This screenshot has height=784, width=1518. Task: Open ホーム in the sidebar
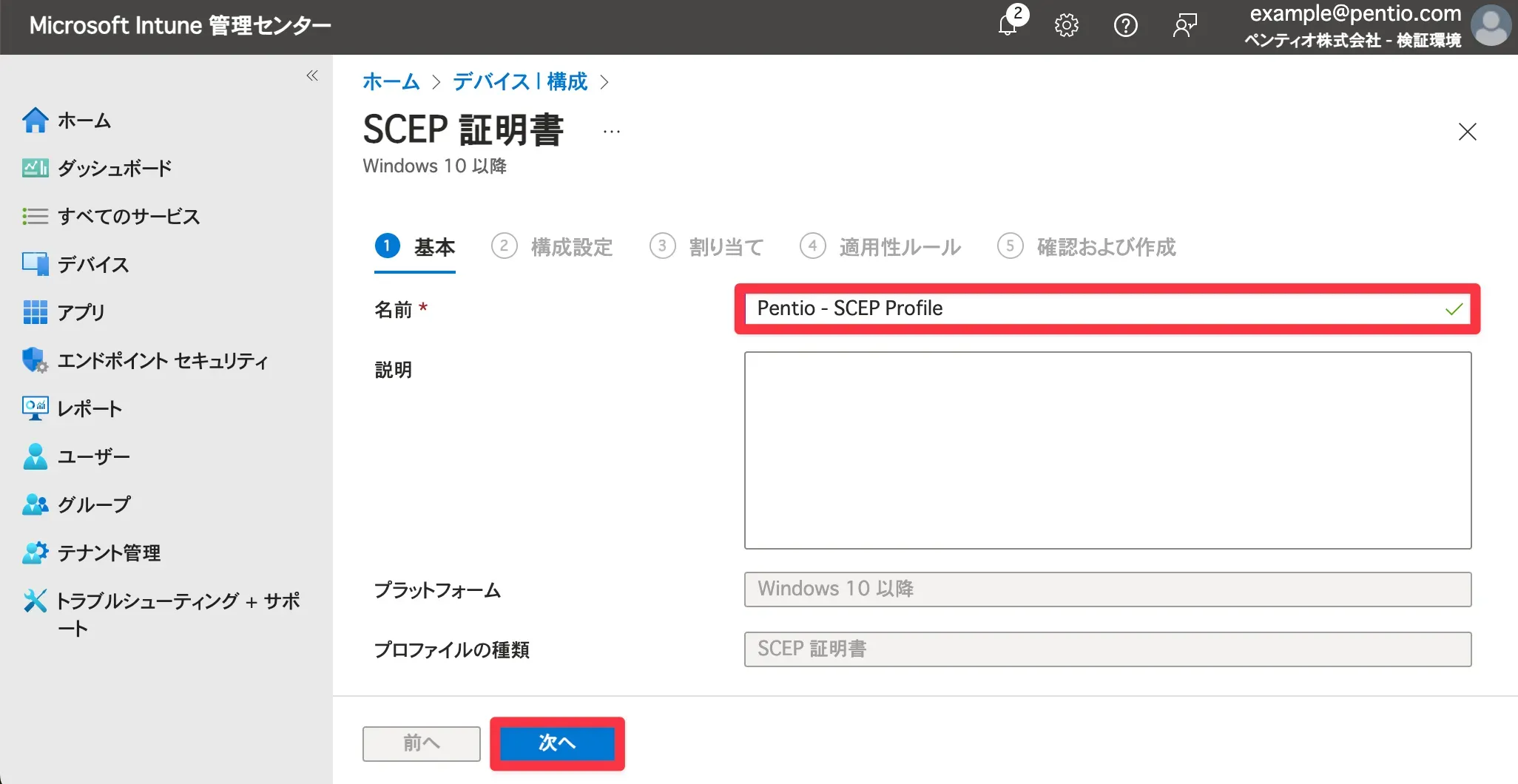(x=84, y=121)
